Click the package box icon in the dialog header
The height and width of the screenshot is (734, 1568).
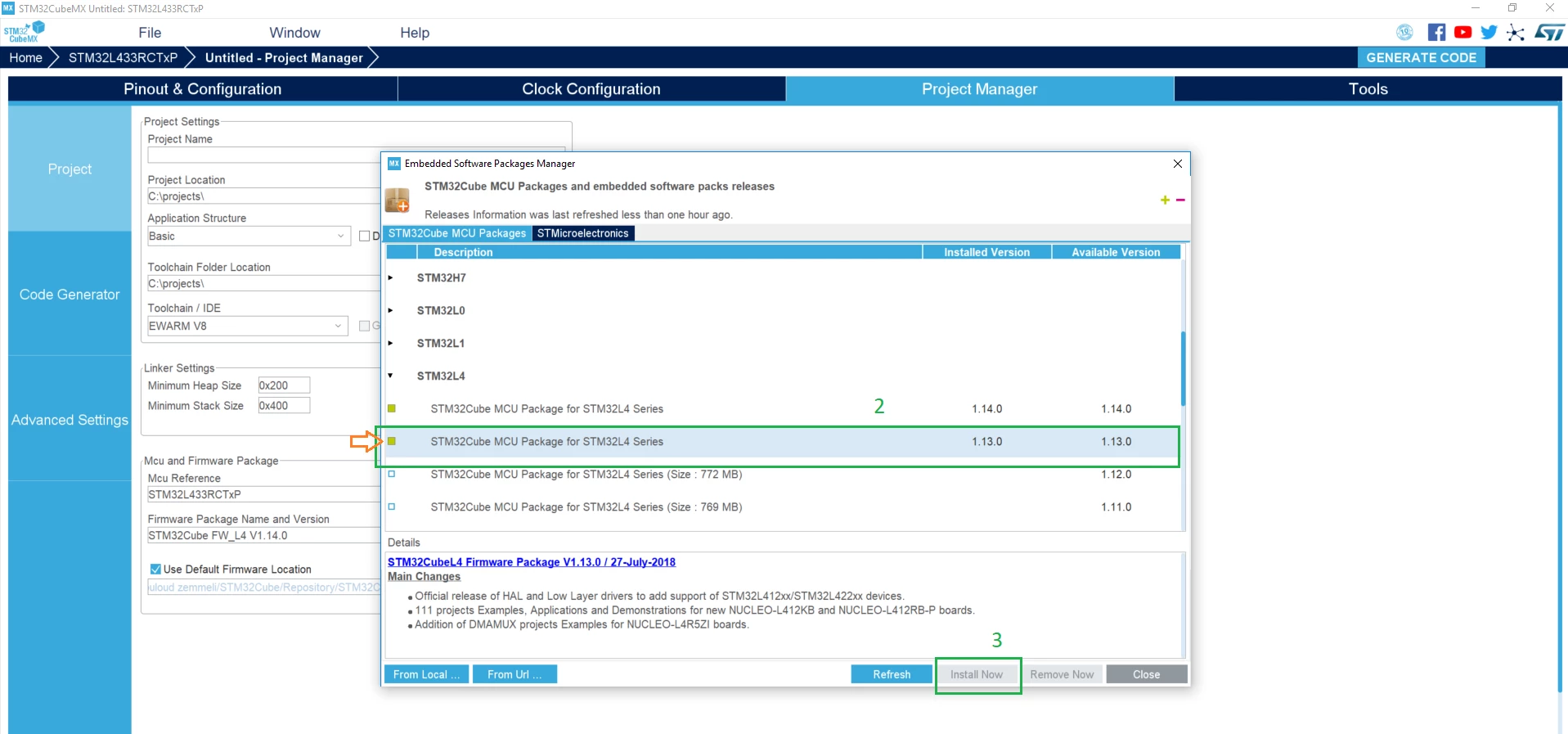[x=398, y=200]
